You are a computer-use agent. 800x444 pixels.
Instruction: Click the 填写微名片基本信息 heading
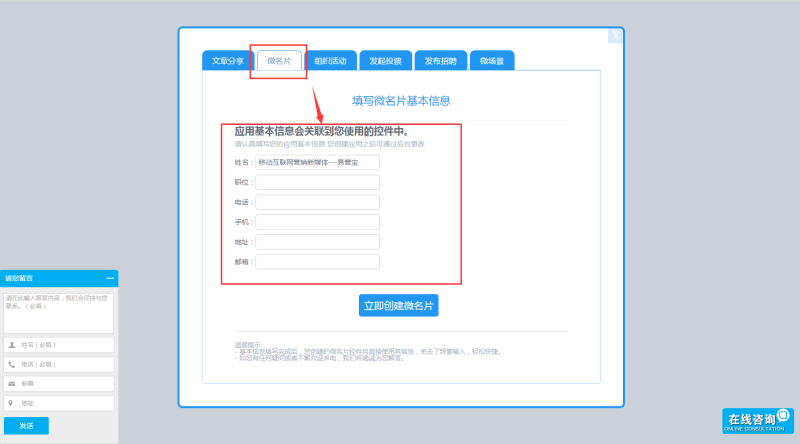[401, 101]
